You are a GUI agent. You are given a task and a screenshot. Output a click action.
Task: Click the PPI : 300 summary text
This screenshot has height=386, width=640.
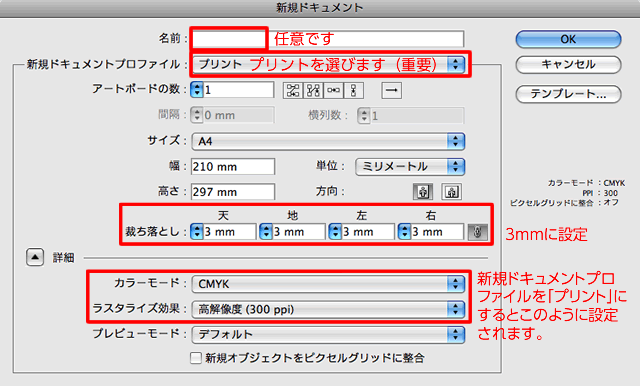pos(600,193)
